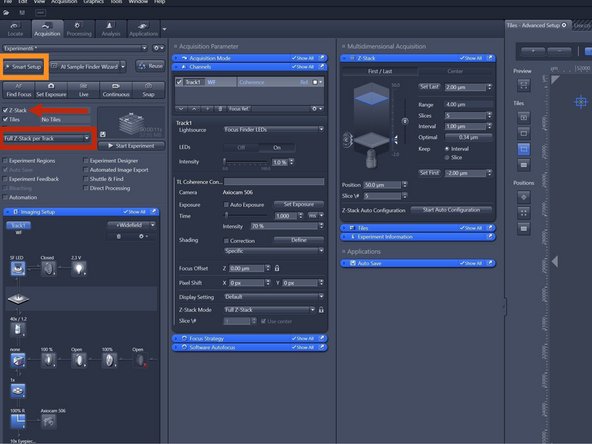The width and height of the screenshot is (592, 444).
Task: Open the Widefield imaging mode dropdown
Action: [x=131, y=225]
